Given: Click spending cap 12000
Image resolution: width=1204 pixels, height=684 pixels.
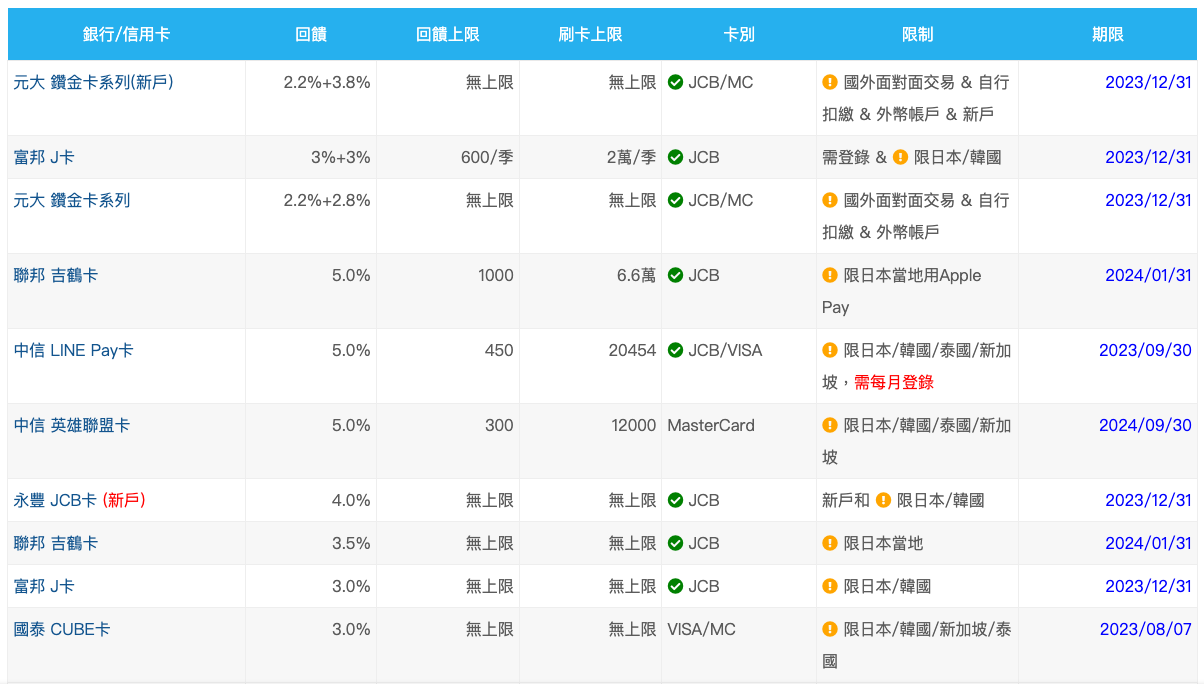Looking at the screenshot, I should pos(634,425).
